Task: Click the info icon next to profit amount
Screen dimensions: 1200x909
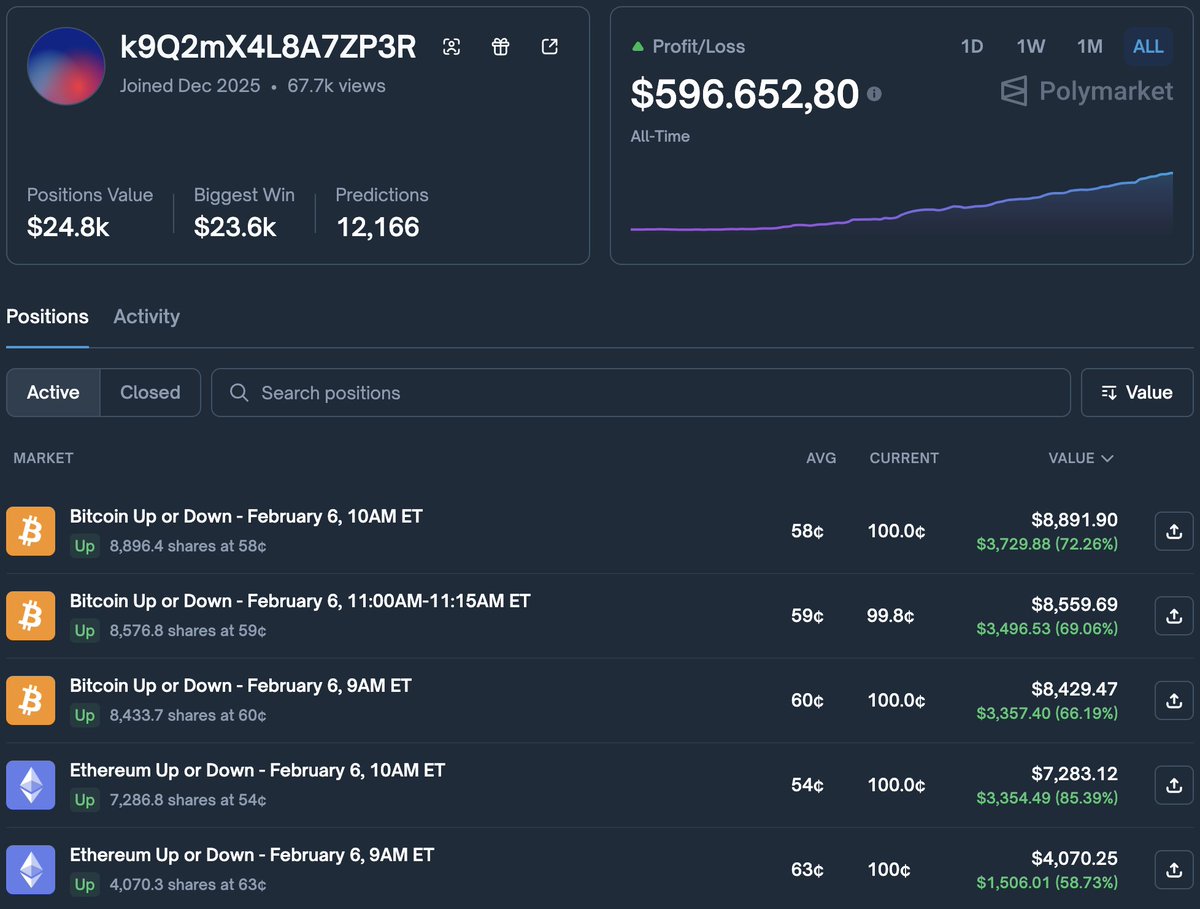Action: (874, 94)
